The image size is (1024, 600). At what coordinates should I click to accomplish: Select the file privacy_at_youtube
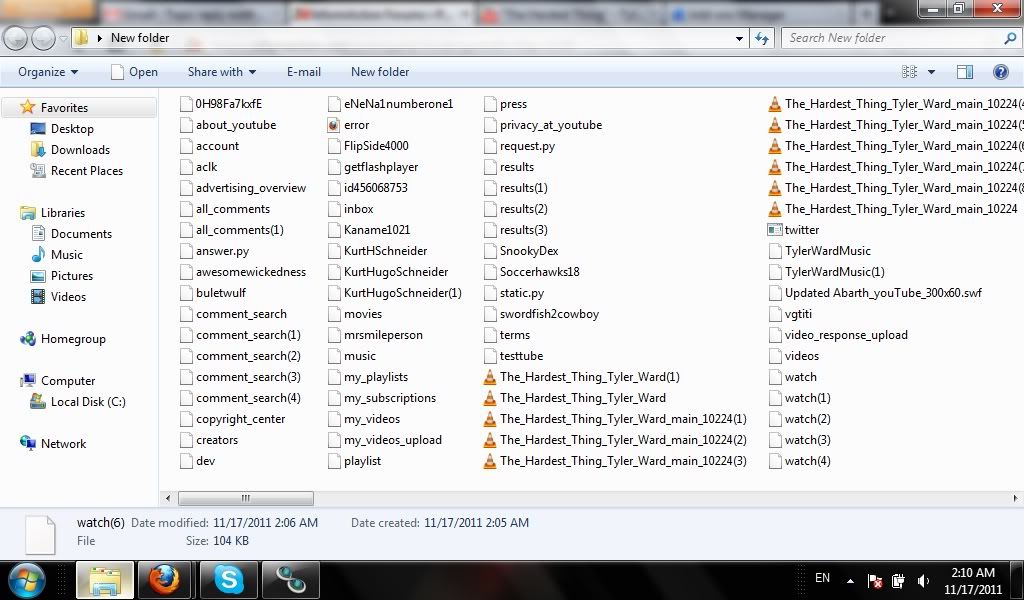543,125
